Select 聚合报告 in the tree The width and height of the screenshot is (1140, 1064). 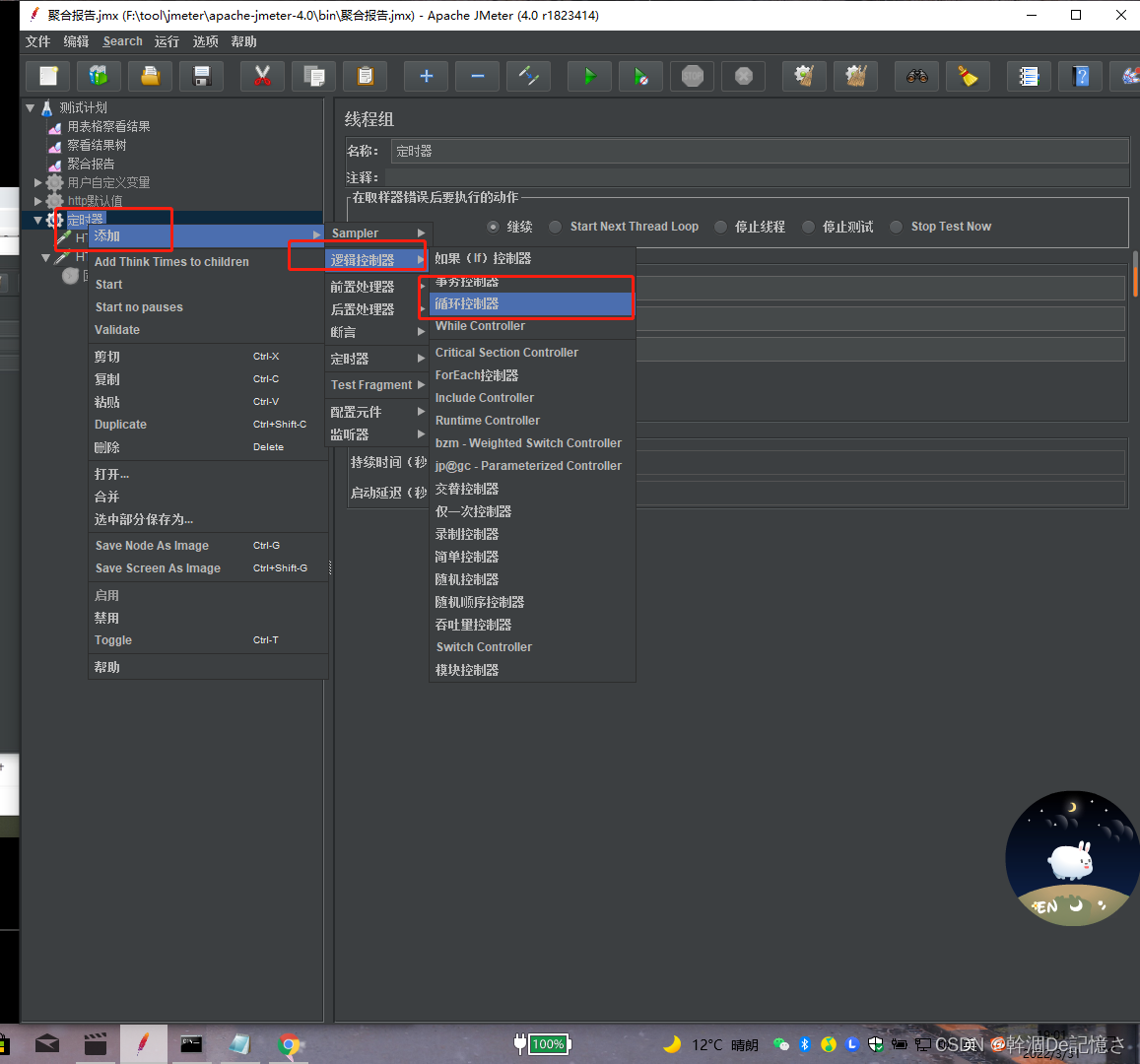point(91,165)
